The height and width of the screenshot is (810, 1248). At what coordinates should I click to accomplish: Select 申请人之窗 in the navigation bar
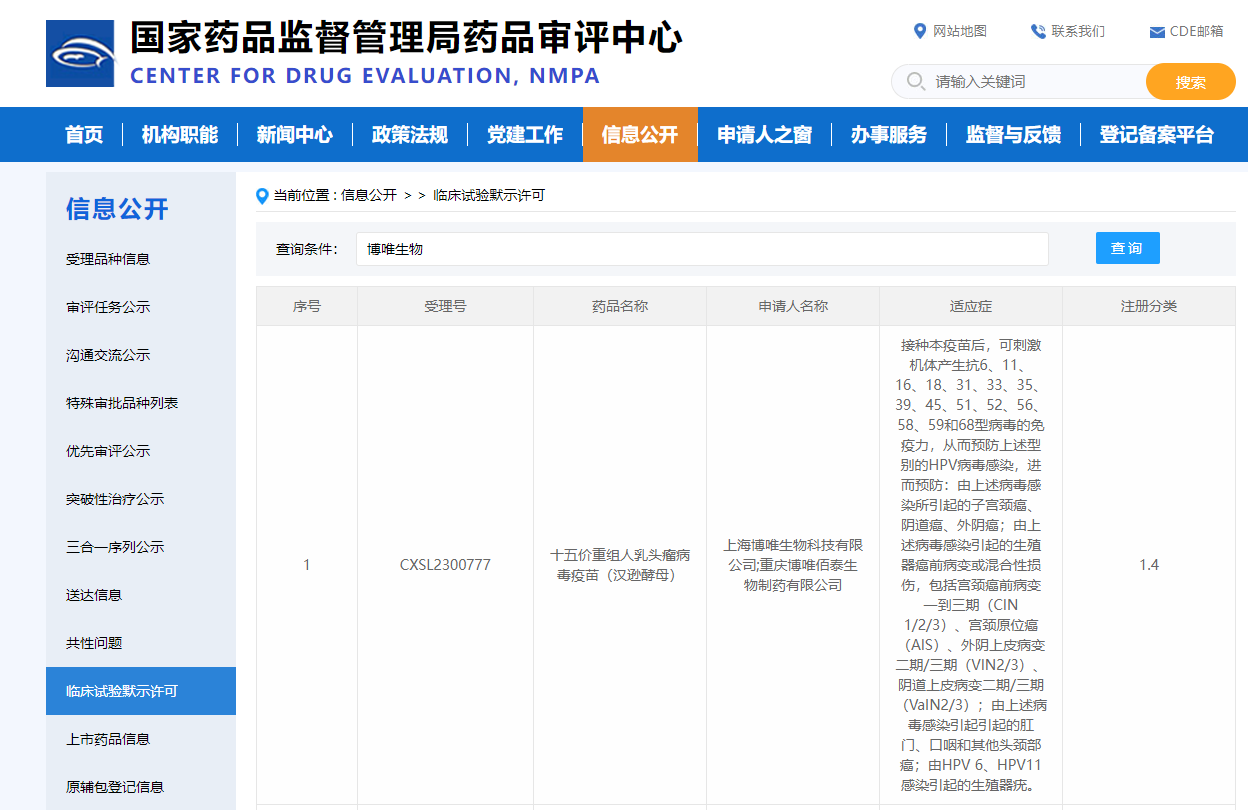(x=764, y=135)
